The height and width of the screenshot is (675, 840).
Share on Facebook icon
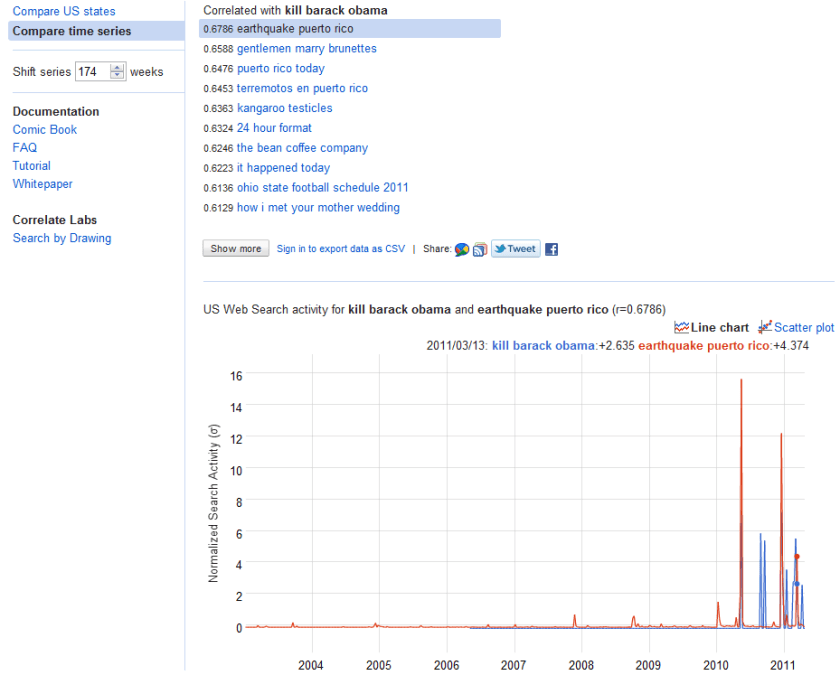(551, 249)
